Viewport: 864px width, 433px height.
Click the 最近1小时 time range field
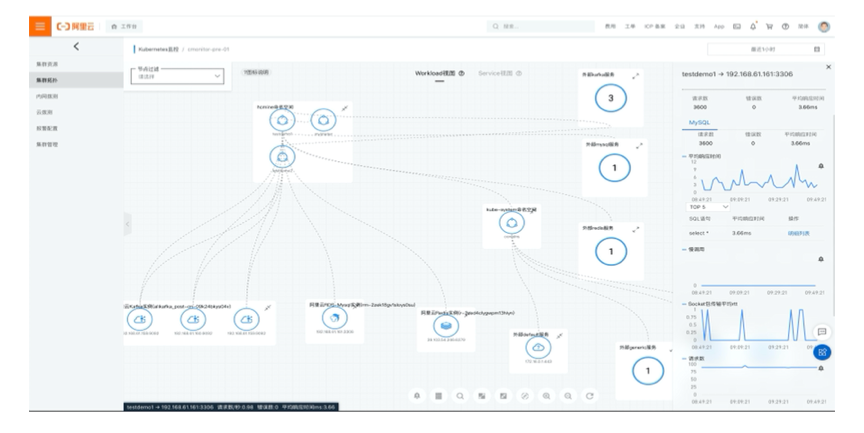[x=766, y=50]
